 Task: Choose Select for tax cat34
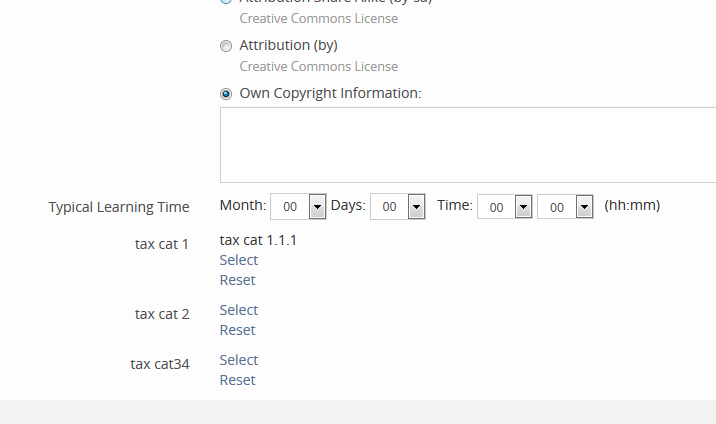point(239,360)
